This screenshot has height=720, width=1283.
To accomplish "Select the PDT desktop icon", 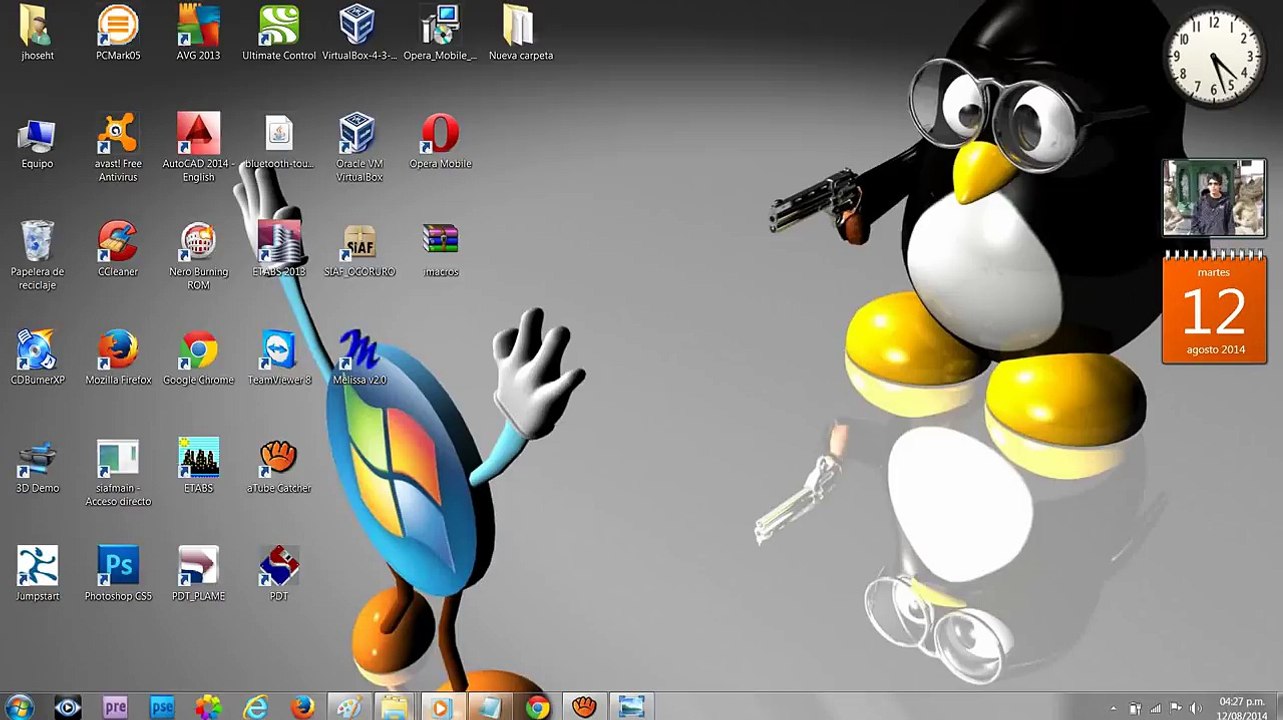I will click(x=279, y=574).
